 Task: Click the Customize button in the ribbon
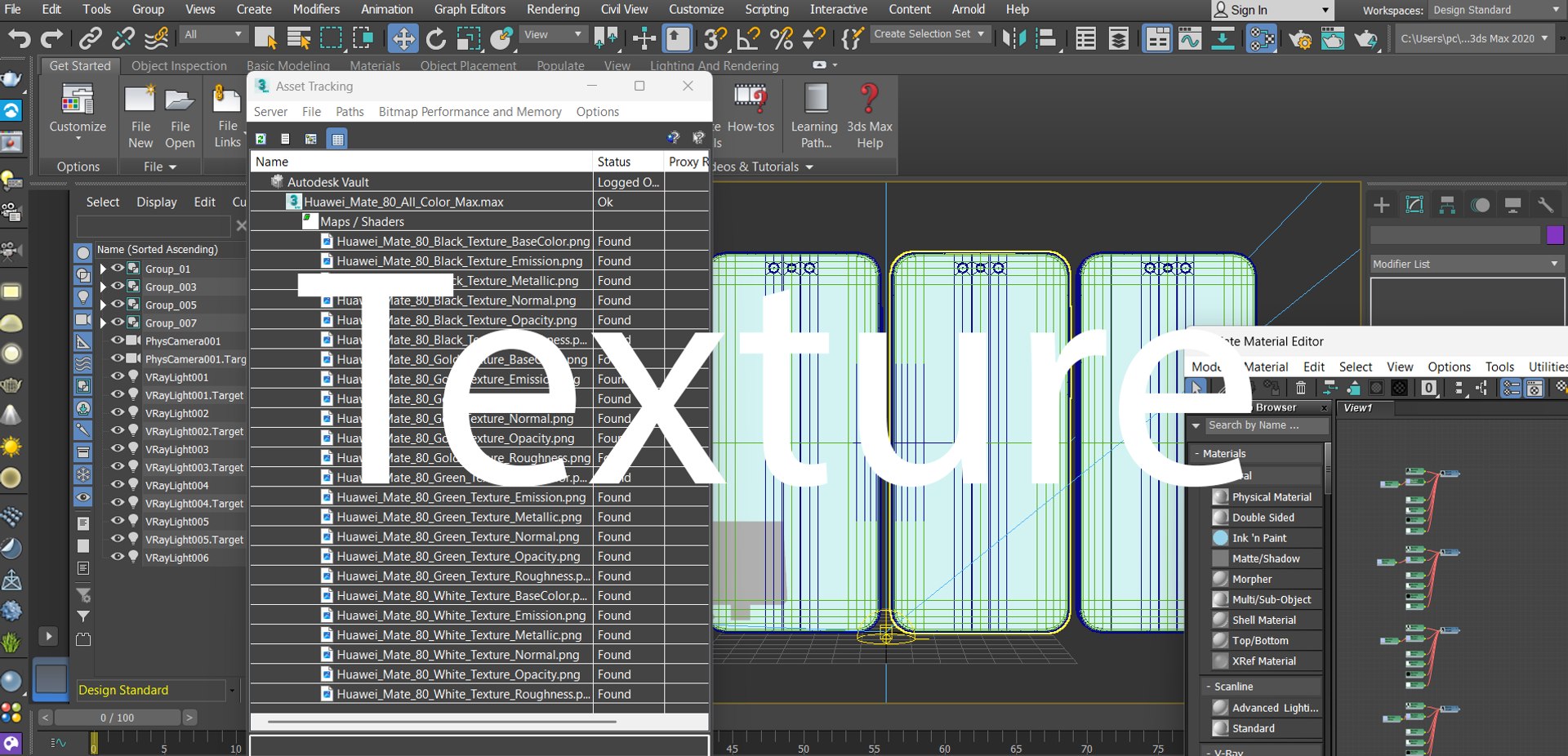pyautogui.click(x=78, y=113)
